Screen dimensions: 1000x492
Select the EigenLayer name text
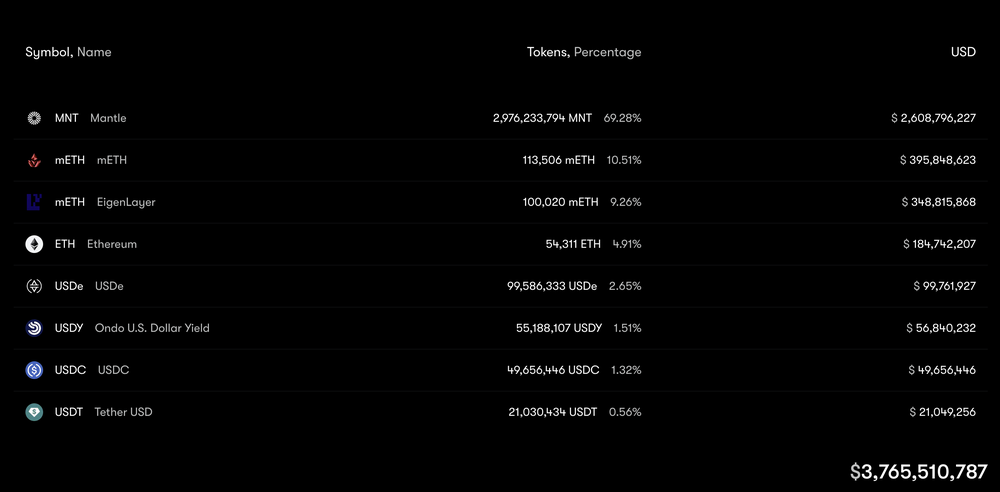click(126, 202)
